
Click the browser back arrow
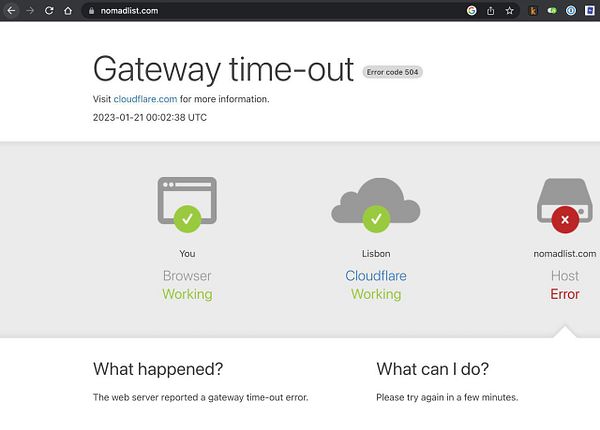[x=11, y=11]
